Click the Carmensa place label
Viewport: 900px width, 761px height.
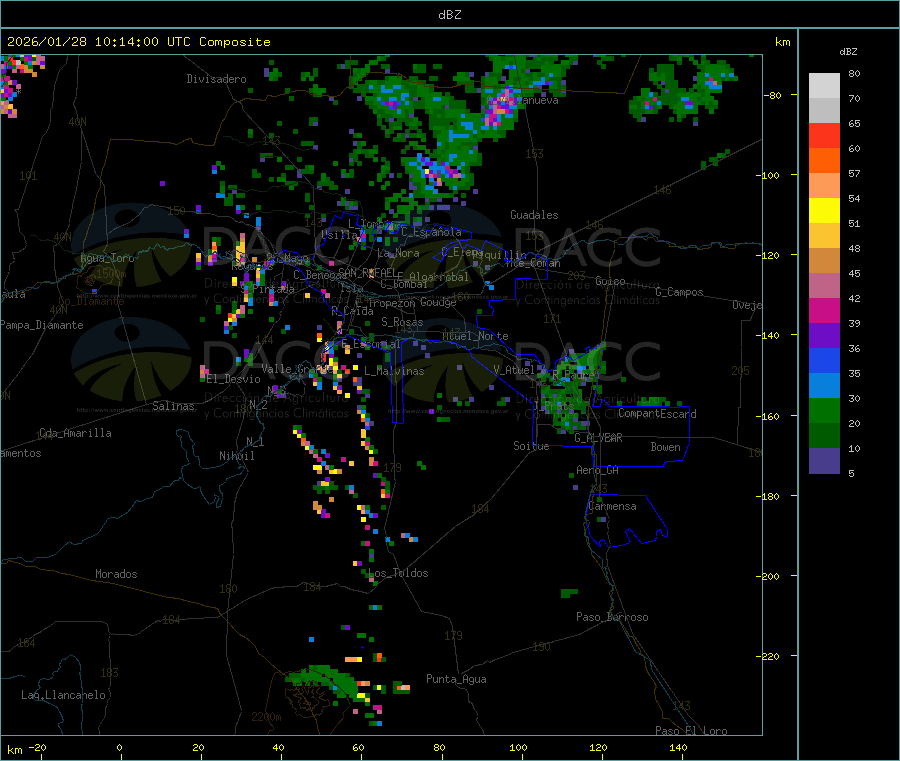tap(612, 507)
